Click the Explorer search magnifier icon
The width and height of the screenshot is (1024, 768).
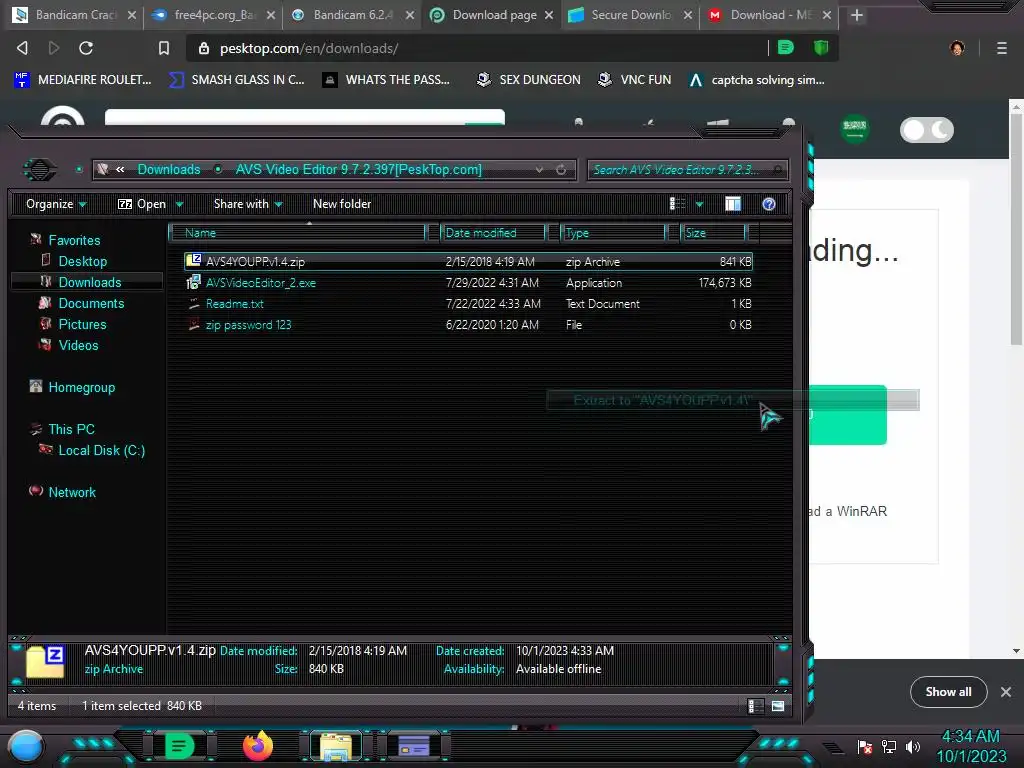[777, 170]
